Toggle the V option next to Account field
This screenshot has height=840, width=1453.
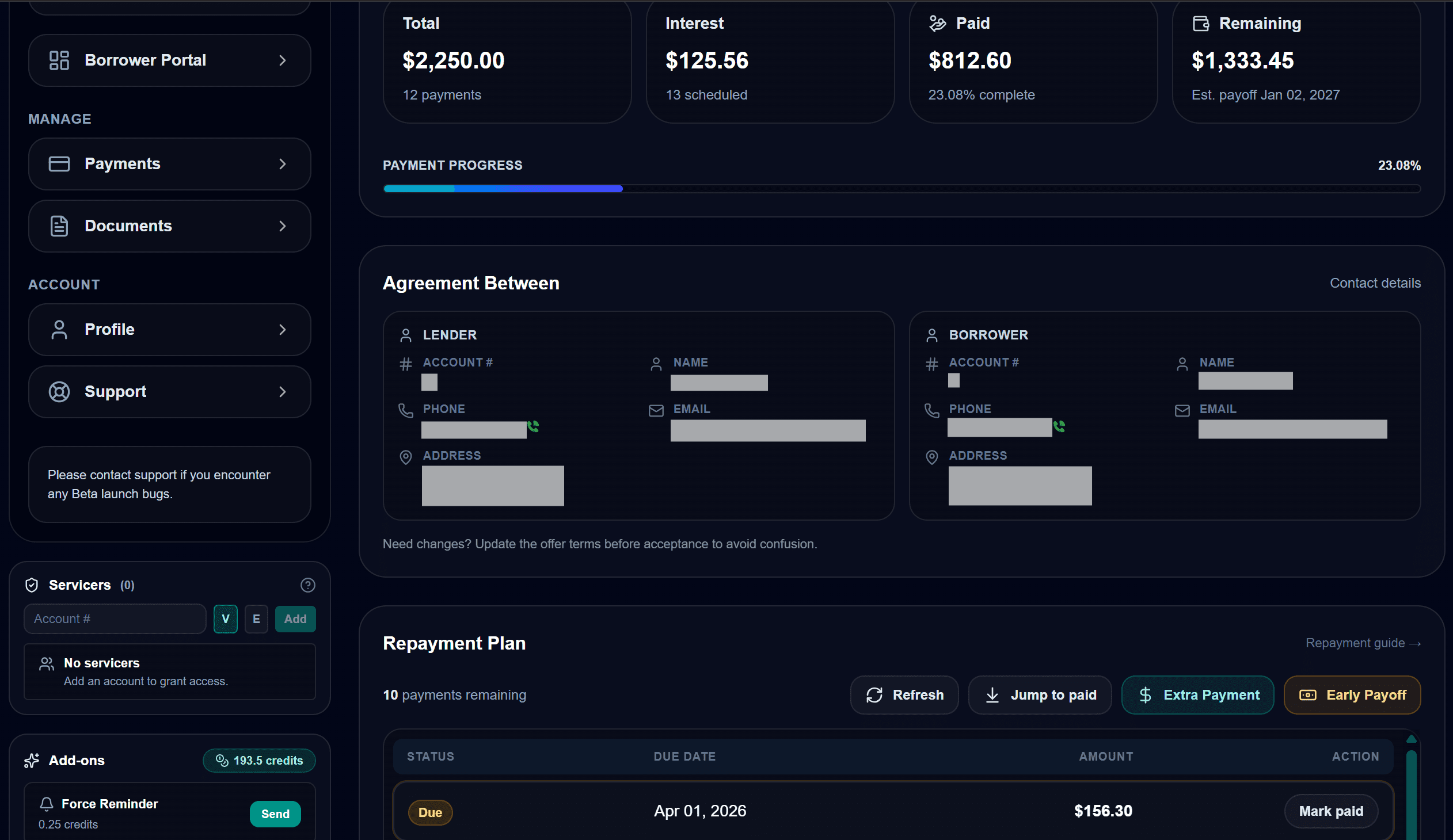(x=226, y=618)
